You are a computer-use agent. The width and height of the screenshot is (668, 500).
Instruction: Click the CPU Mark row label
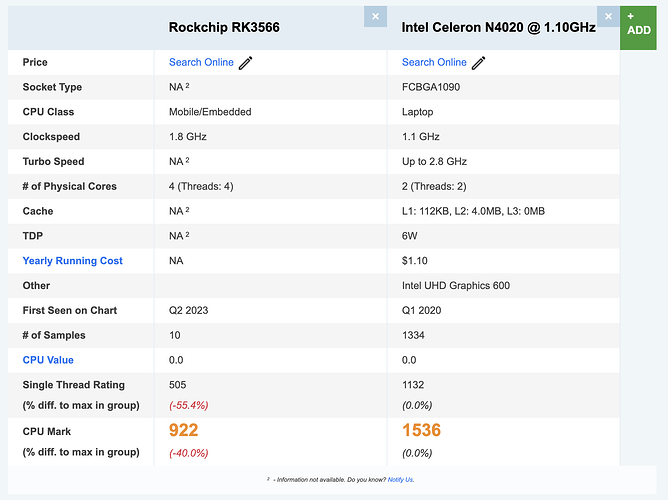47,431
